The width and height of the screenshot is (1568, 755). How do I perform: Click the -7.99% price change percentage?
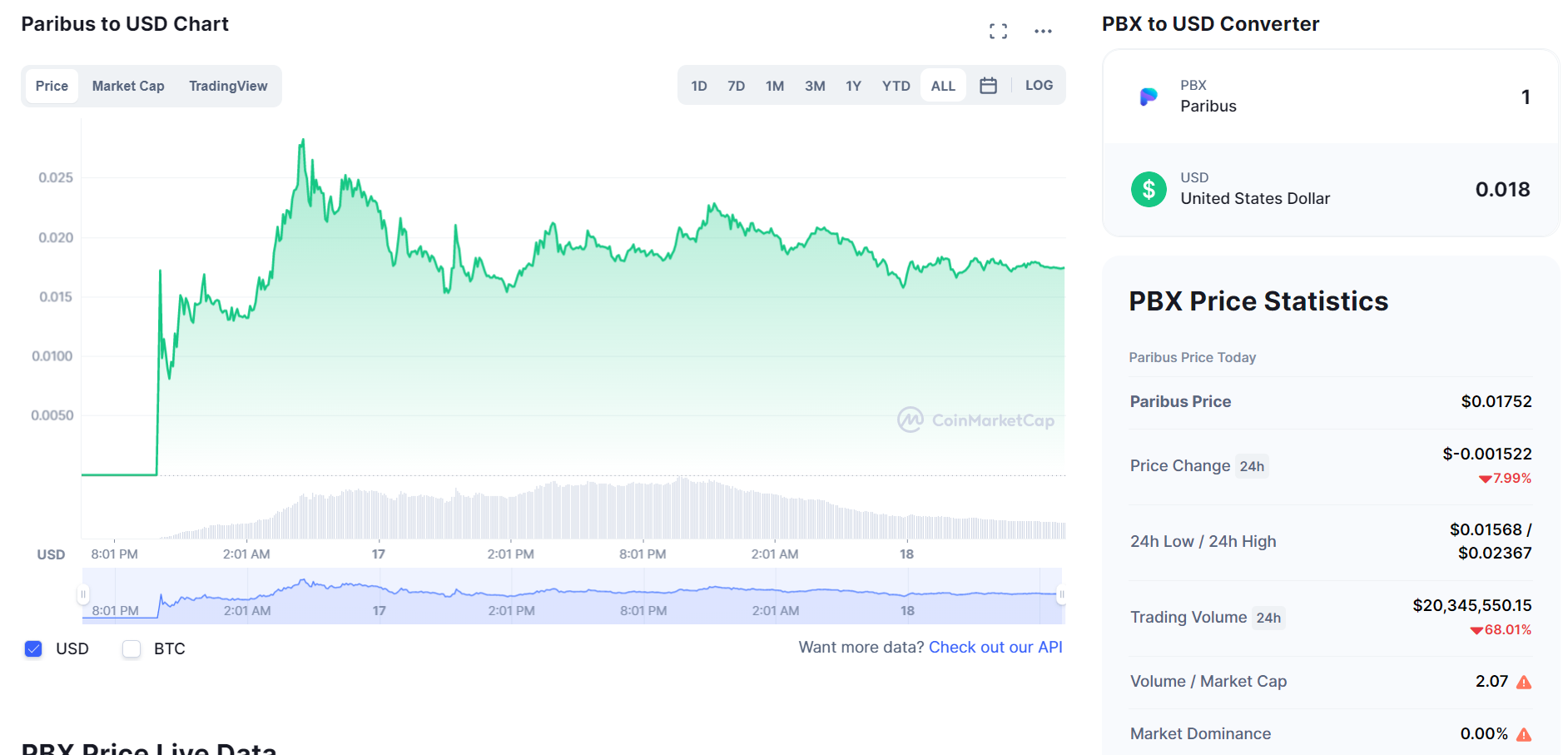click(x=1505, y=478)
